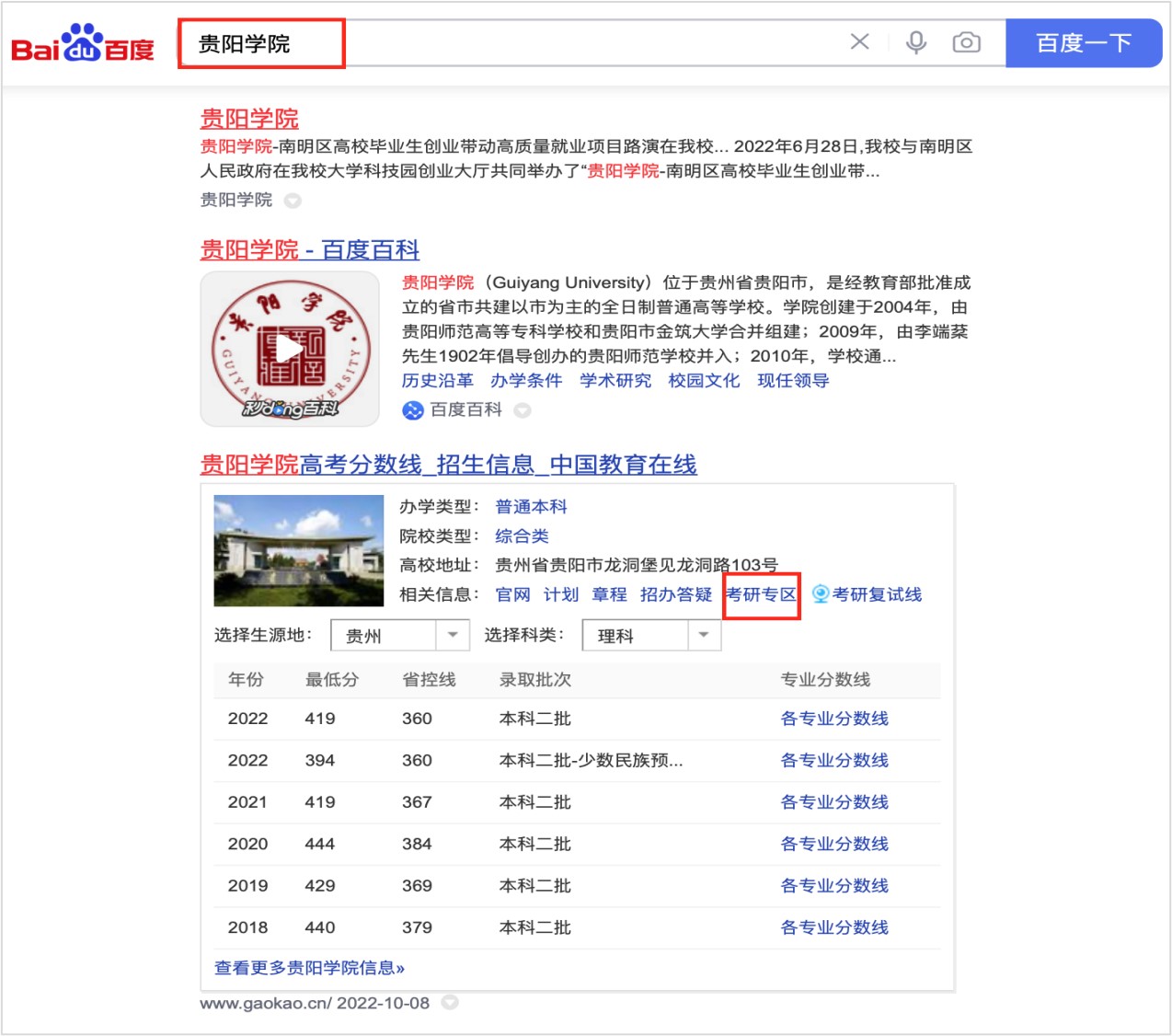Open the first result titled 贵阳学院

(249, 119)
